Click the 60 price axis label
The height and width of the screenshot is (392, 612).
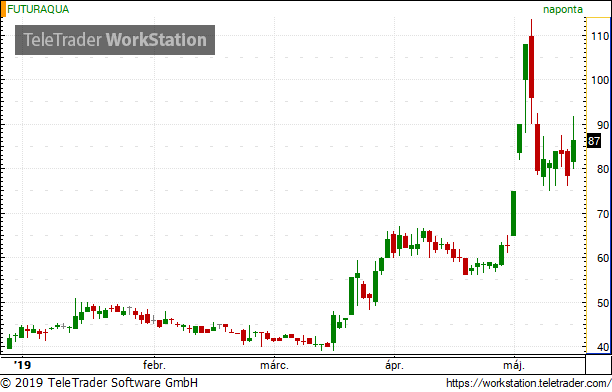point(603,258)
